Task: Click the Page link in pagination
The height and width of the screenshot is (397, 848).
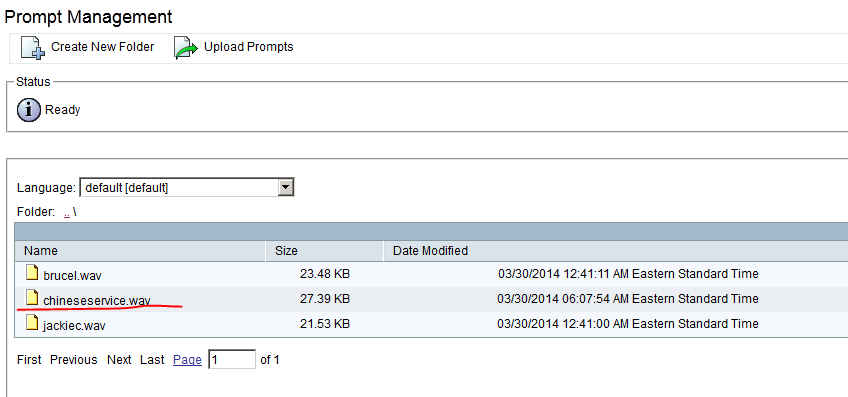Action: coord(187,360)
